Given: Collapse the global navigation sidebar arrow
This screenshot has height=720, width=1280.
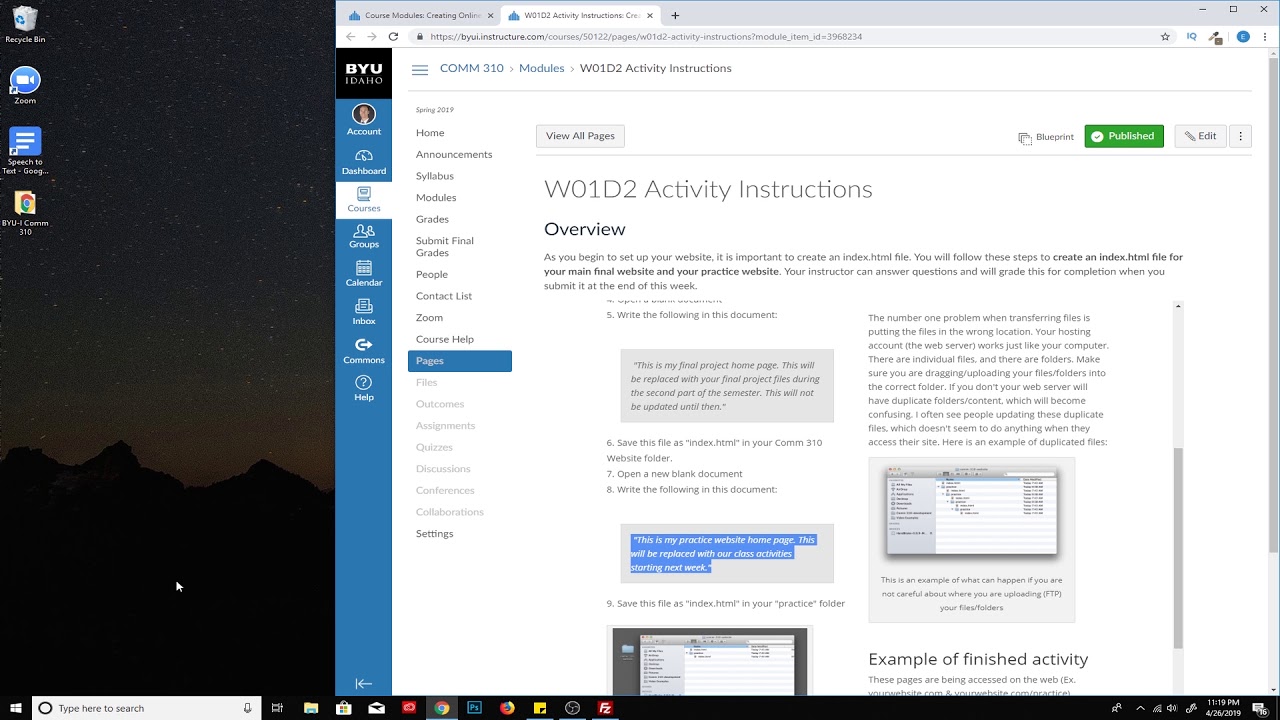Looking at the screenshot, I should [x=364, y=684].
